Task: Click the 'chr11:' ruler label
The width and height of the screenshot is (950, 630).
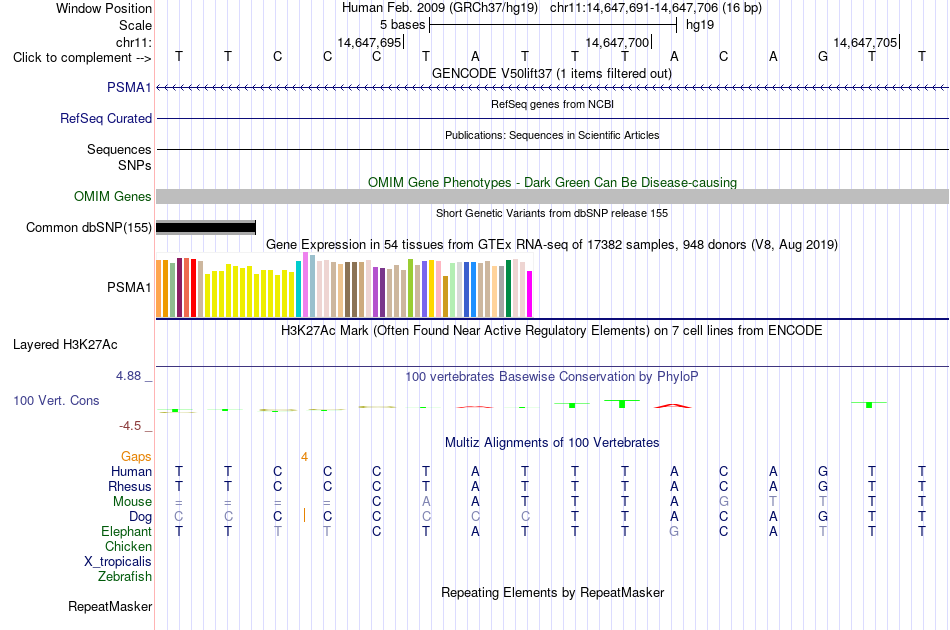Action: pyautogui.click(x=133, y=42)
